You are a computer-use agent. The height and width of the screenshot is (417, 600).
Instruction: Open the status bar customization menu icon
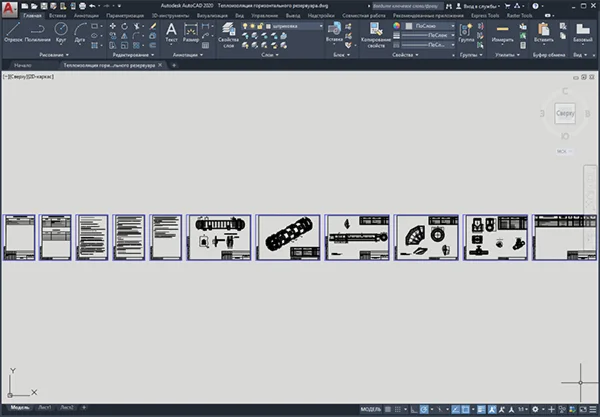point(593,409)
